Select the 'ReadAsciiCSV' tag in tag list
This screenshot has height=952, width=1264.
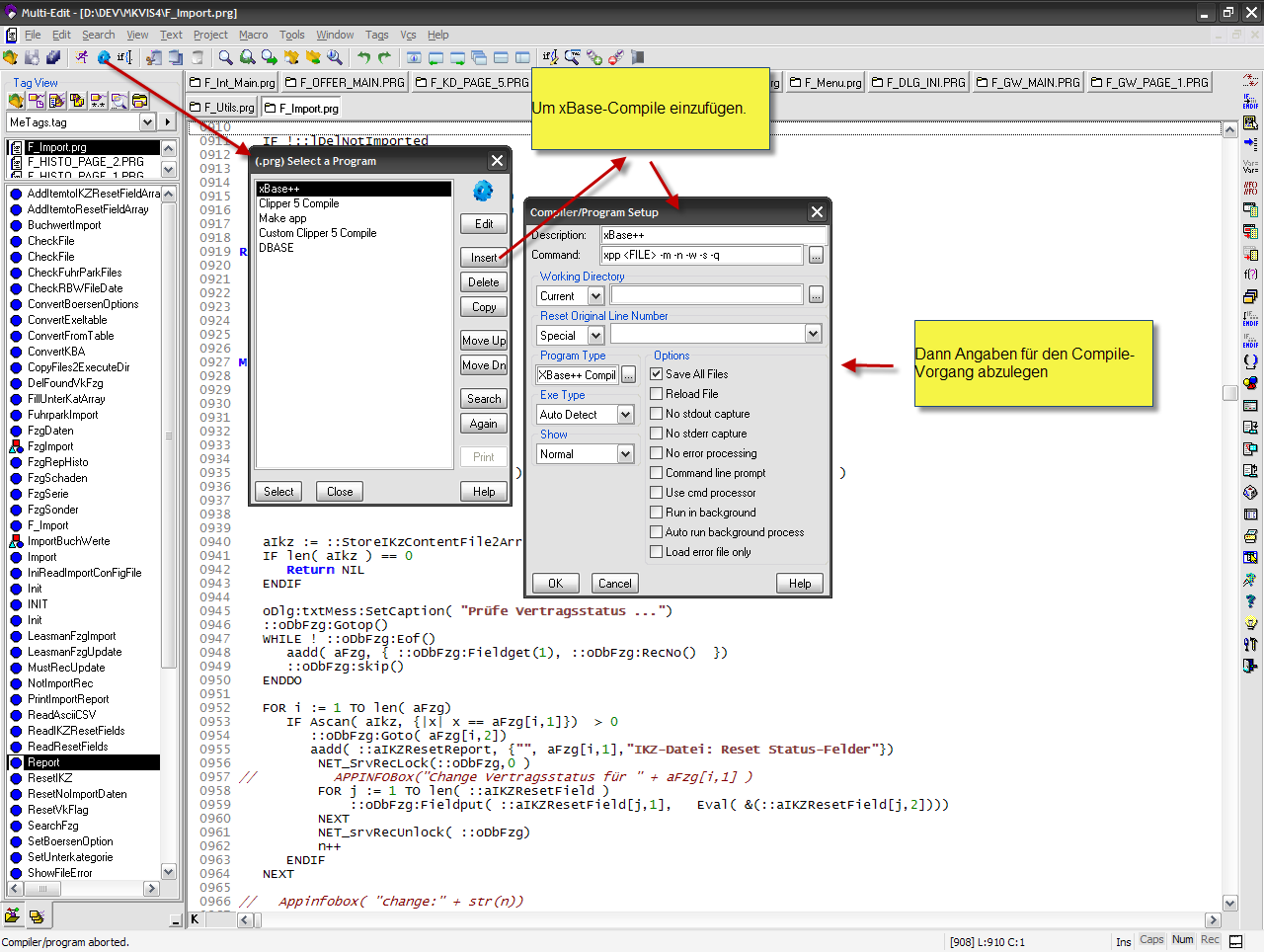point(62,715)
